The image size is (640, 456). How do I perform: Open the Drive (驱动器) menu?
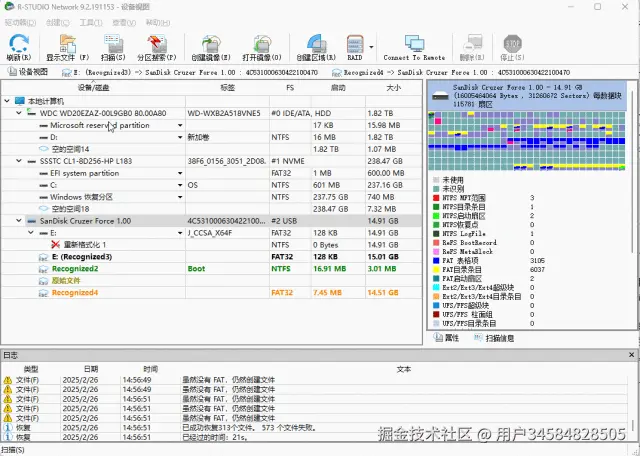tap(20, 23)
